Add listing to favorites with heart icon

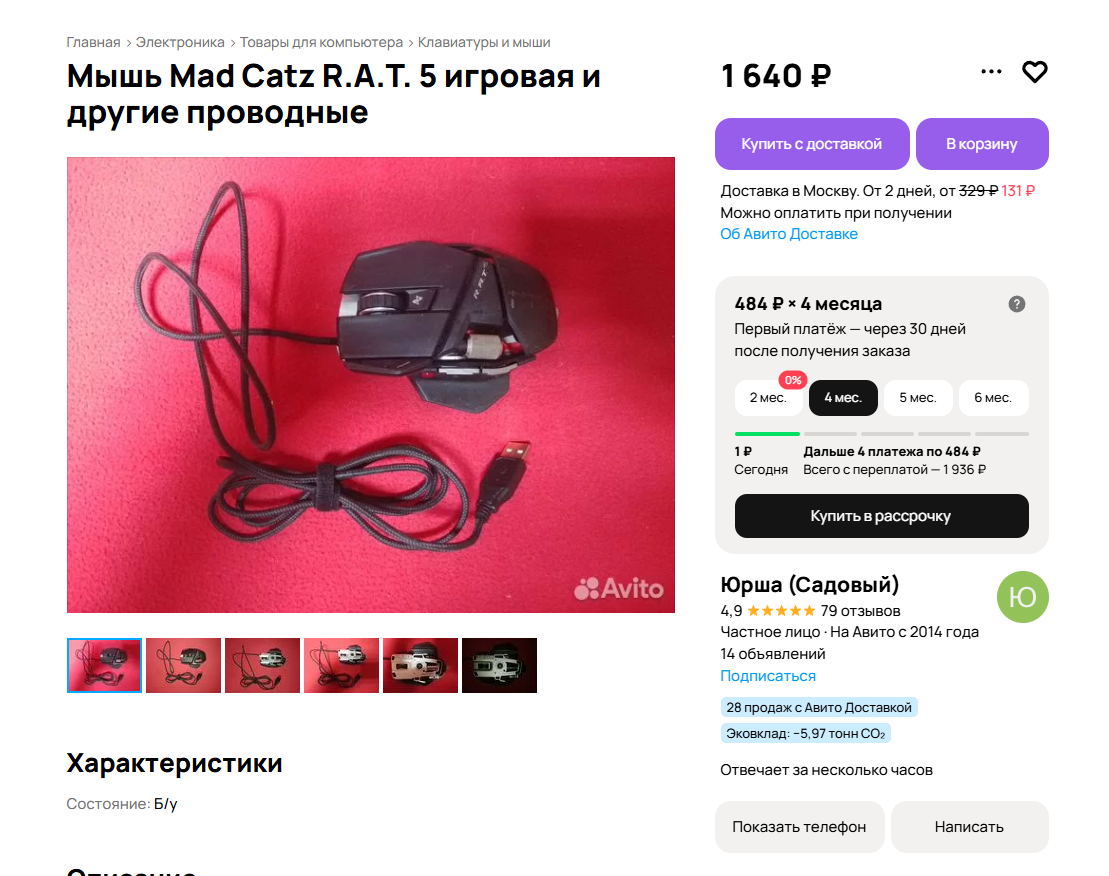1034,72
